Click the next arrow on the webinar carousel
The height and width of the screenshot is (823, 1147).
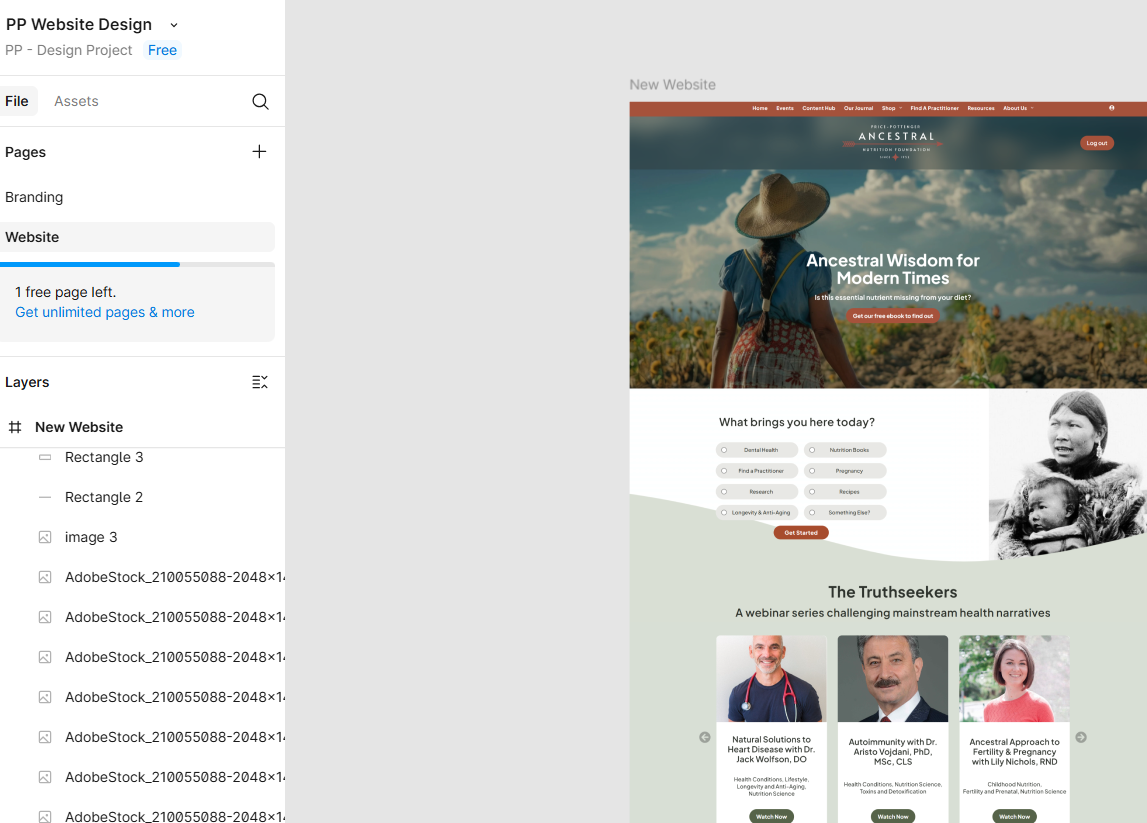point(1081,737)
